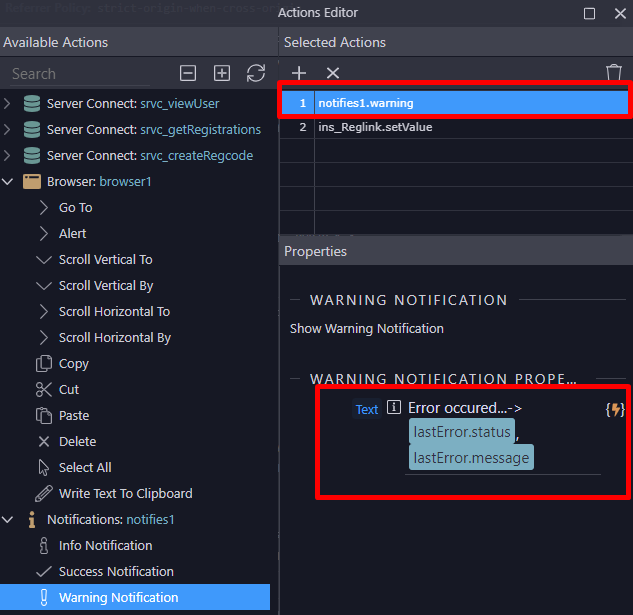The height and width of the screenshot is (615, 633).
Task: Click the Warning Notification exclamation icon
Action: 44,597
